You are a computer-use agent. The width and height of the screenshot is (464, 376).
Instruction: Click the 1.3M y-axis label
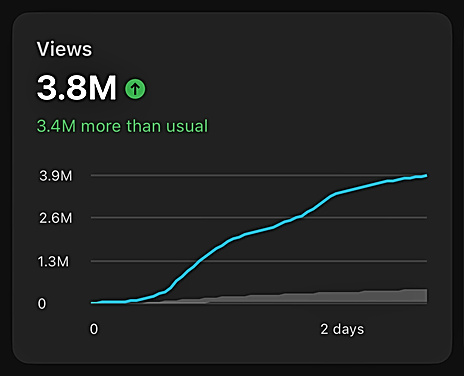click(53, 261)
